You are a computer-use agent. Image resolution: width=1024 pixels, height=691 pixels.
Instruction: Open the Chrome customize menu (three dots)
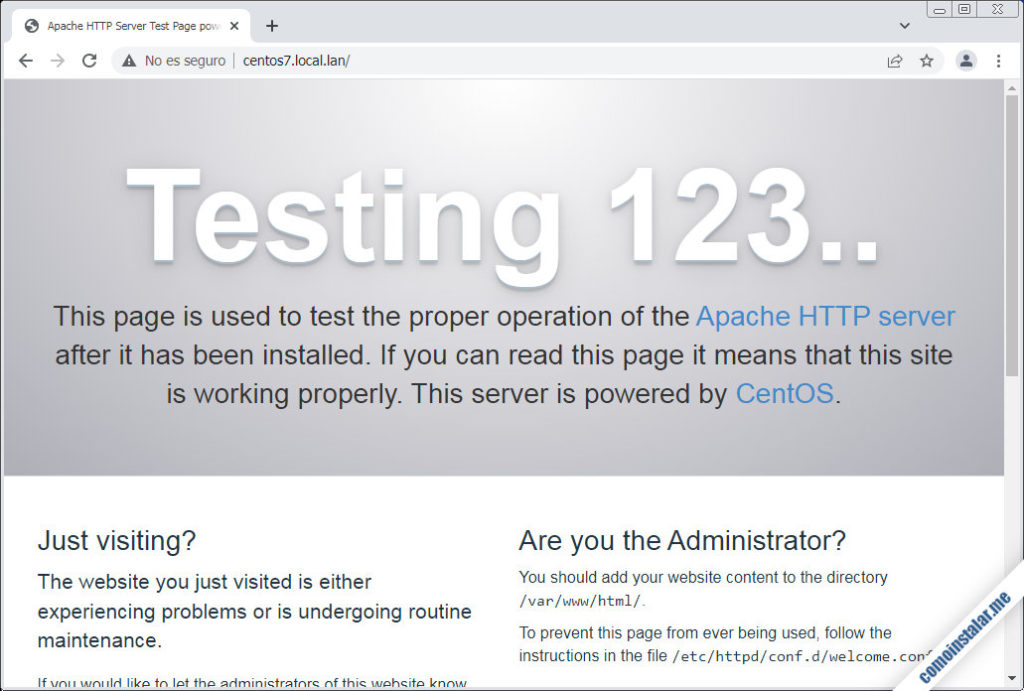tap(998, 60)
